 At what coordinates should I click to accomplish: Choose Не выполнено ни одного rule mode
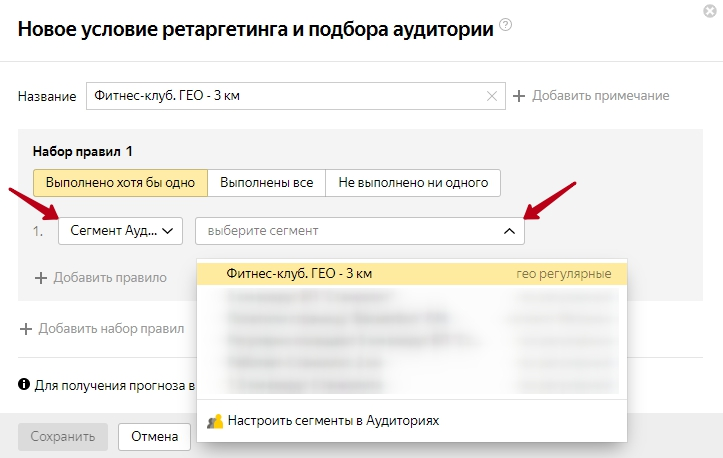coord(413,183)
